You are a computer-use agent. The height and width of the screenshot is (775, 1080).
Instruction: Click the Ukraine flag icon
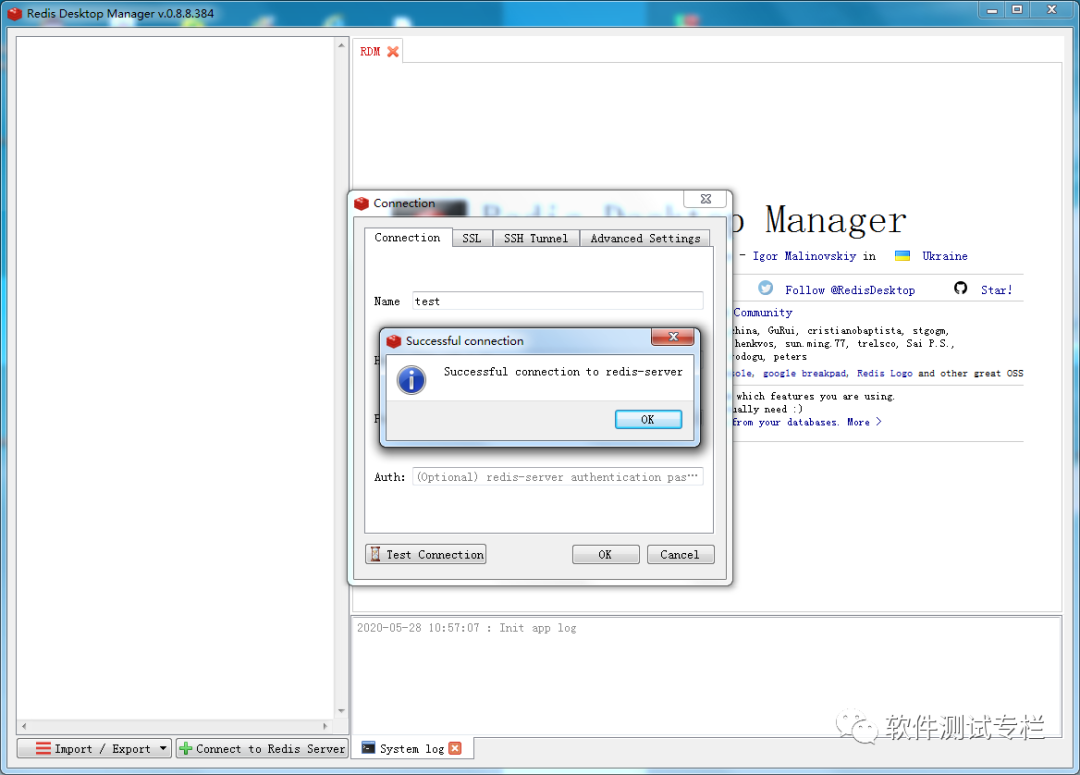pos(902,256)
